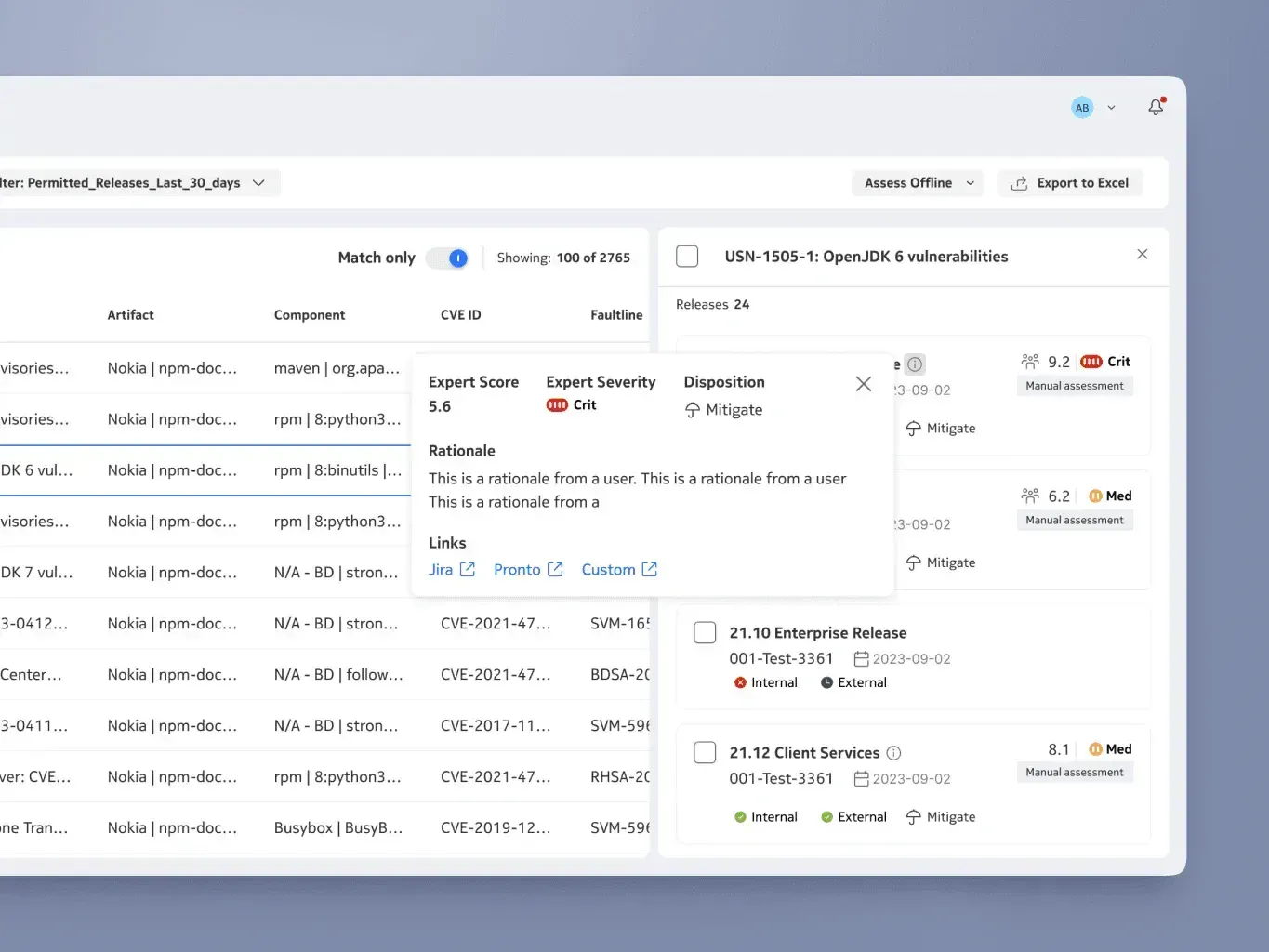Click the BDSA-20 faultline cell
This screenshot has width=1269, height=952.
point(620,674)
